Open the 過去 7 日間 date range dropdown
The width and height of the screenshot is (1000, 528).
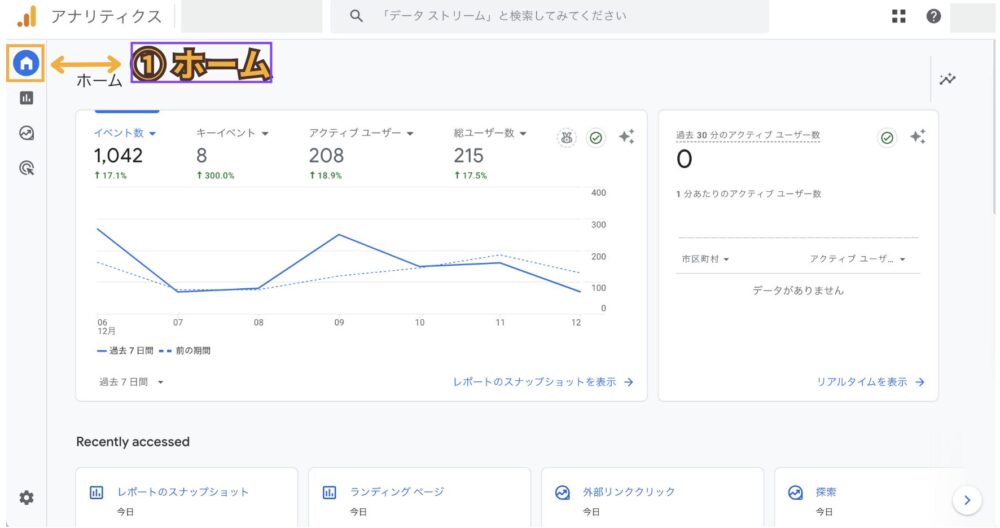131,382
